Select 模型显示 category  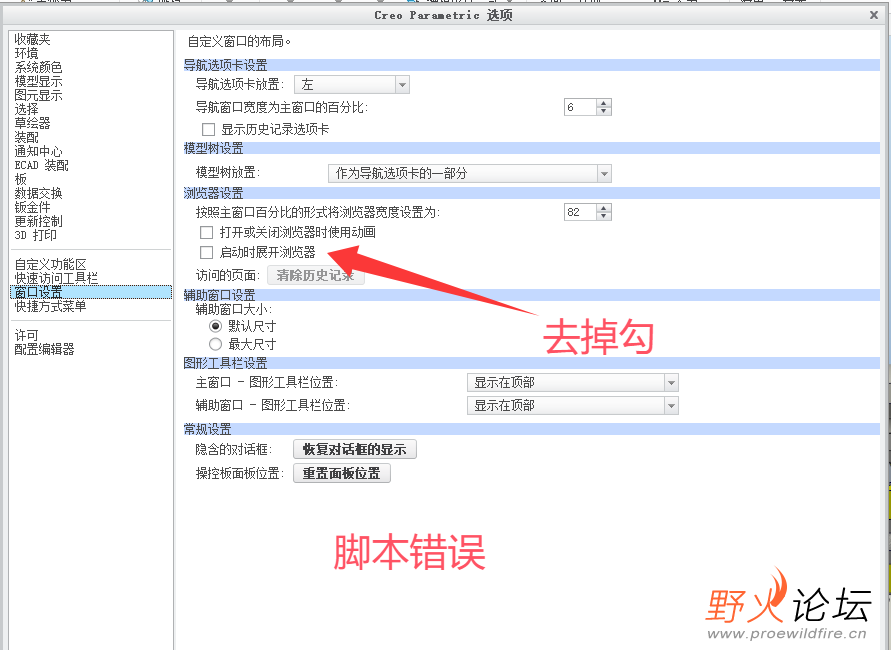coord(38,81)
